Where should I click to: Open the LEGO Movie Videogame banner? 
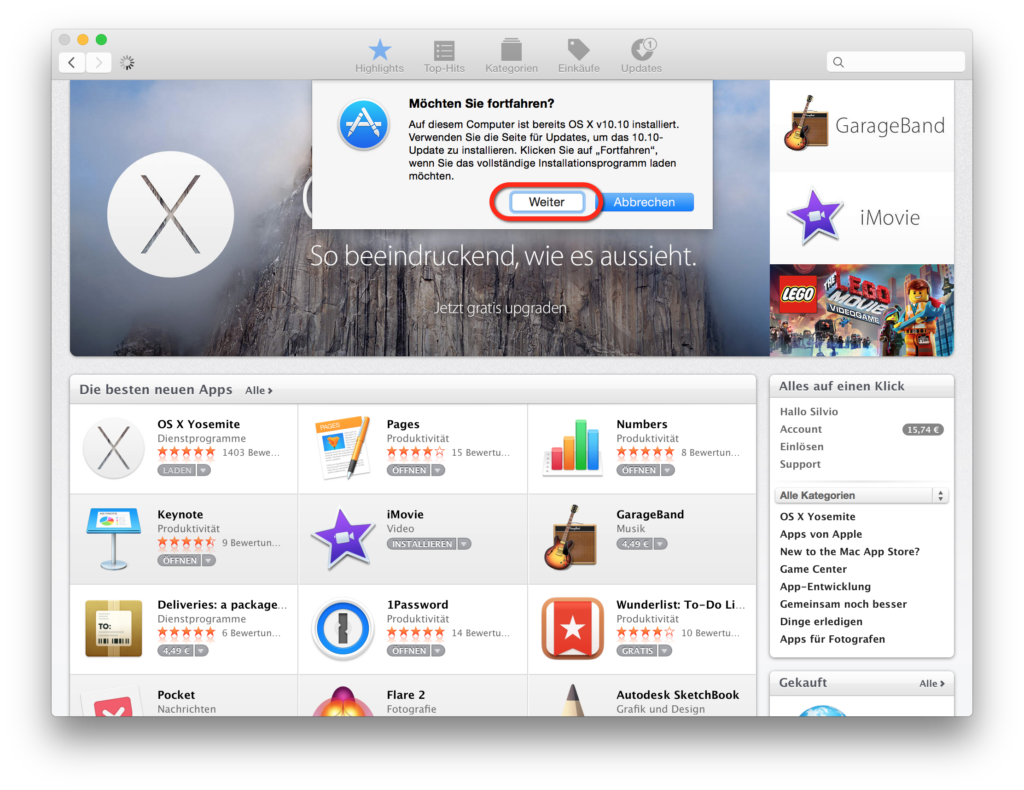tap(862, 310)
